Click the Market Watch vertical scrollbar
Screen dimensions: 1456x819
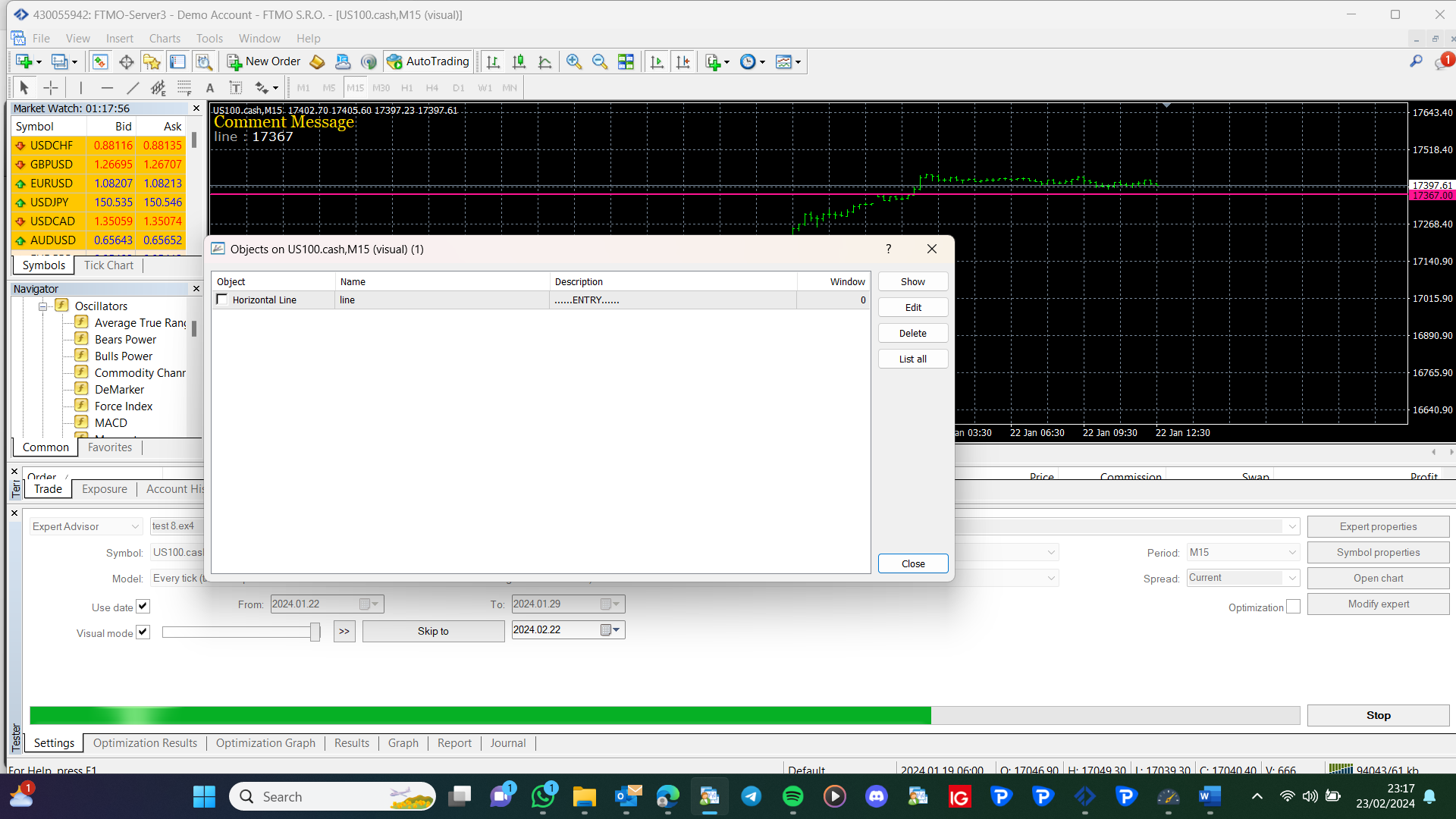pyautogui.click(x=194, y=140)
